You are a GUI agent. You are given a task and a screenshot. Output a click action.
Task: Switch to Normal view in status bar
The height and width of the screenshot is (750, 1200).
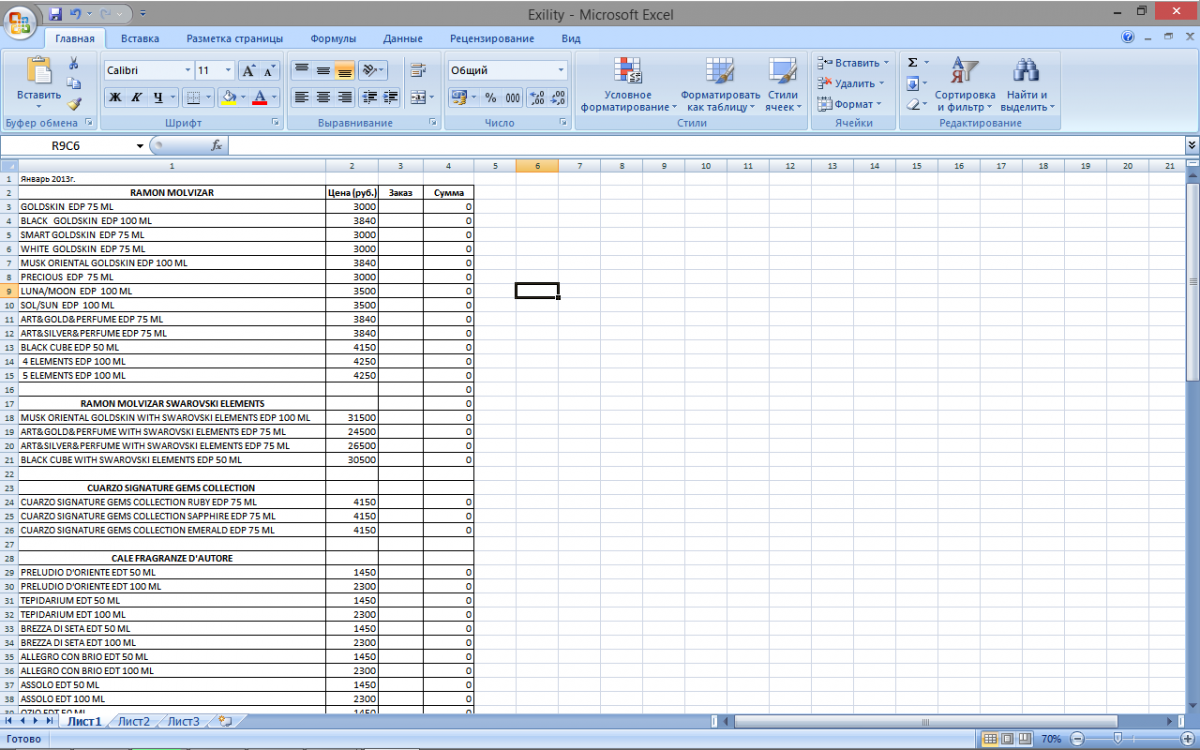(x=990, y=739)
